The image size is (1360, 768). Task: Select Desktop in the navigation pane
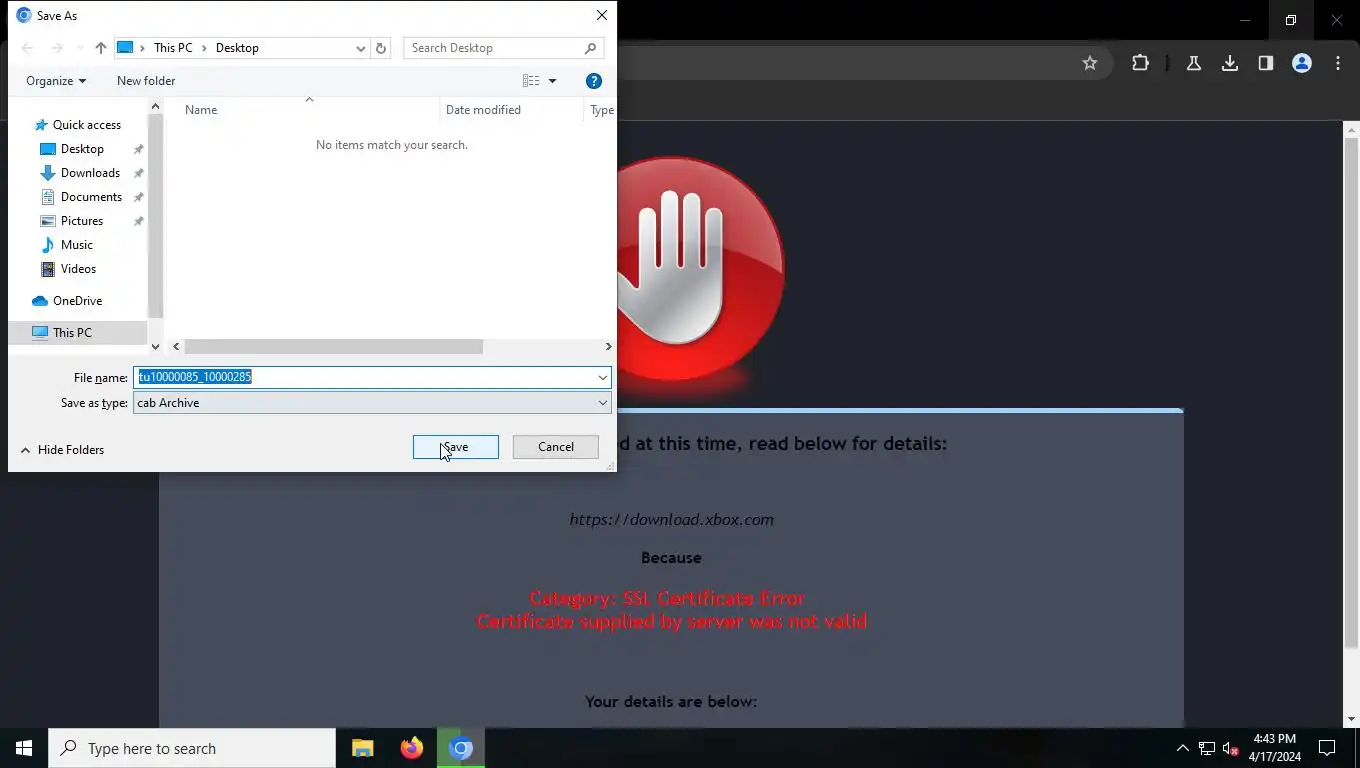coord(82,149)
